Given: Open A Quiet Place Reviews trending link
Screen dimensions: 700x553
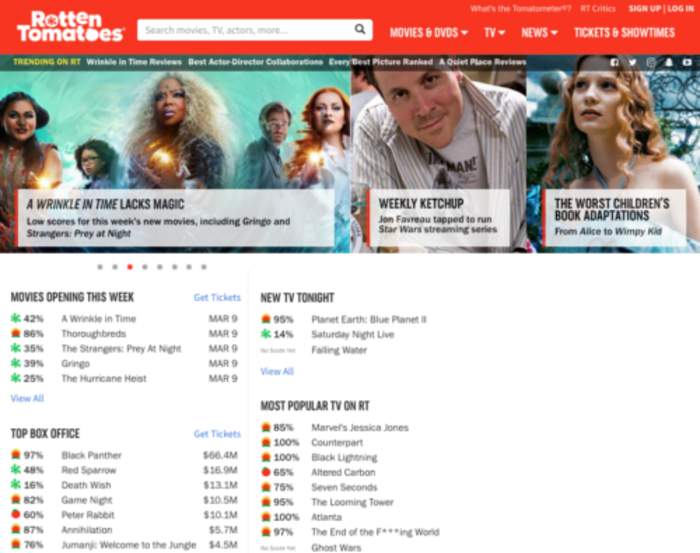Looking at the screenshot, I should [x=483, y=62].
